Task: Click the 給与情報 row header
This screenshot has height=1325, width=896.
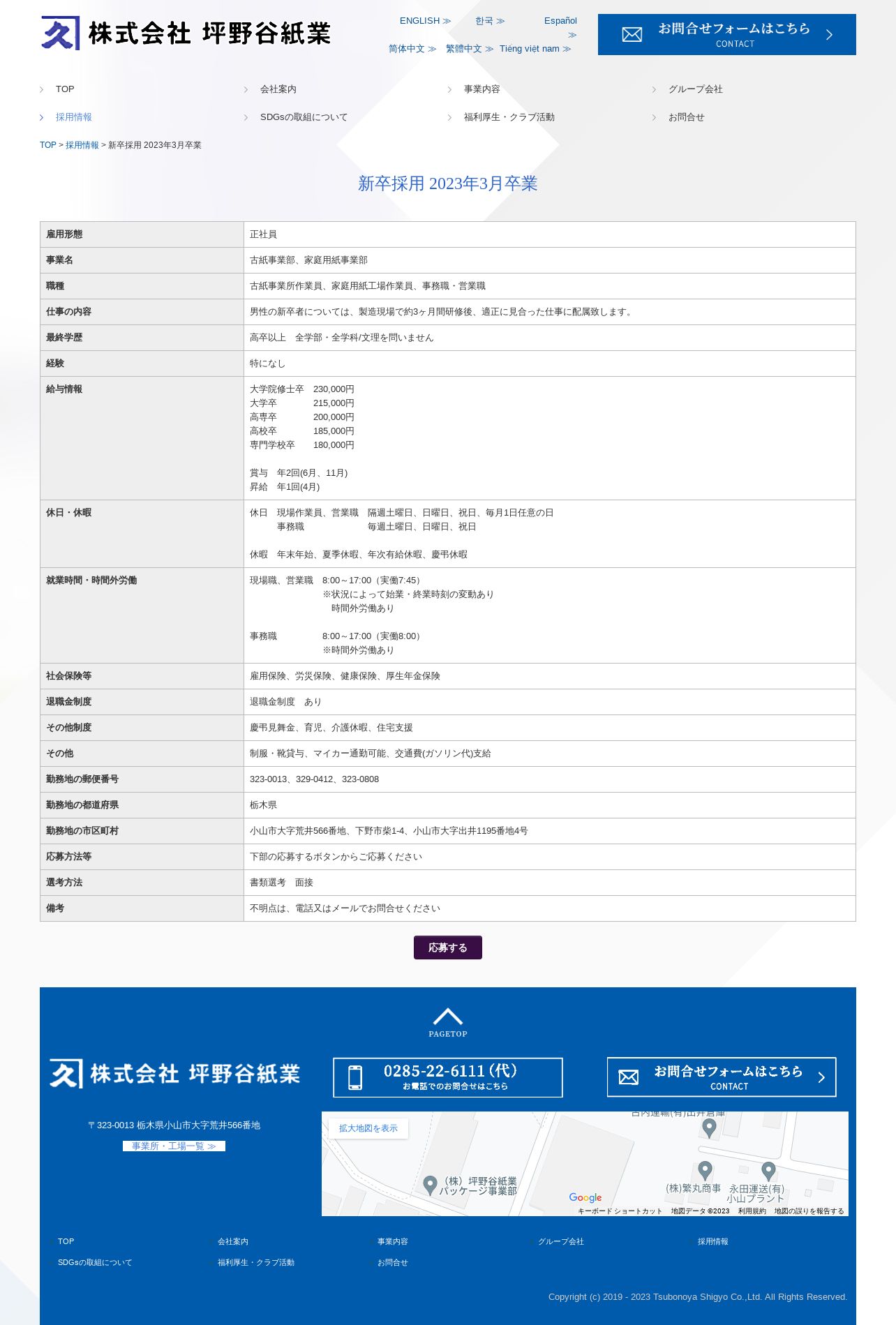Action: pos(142,438)
